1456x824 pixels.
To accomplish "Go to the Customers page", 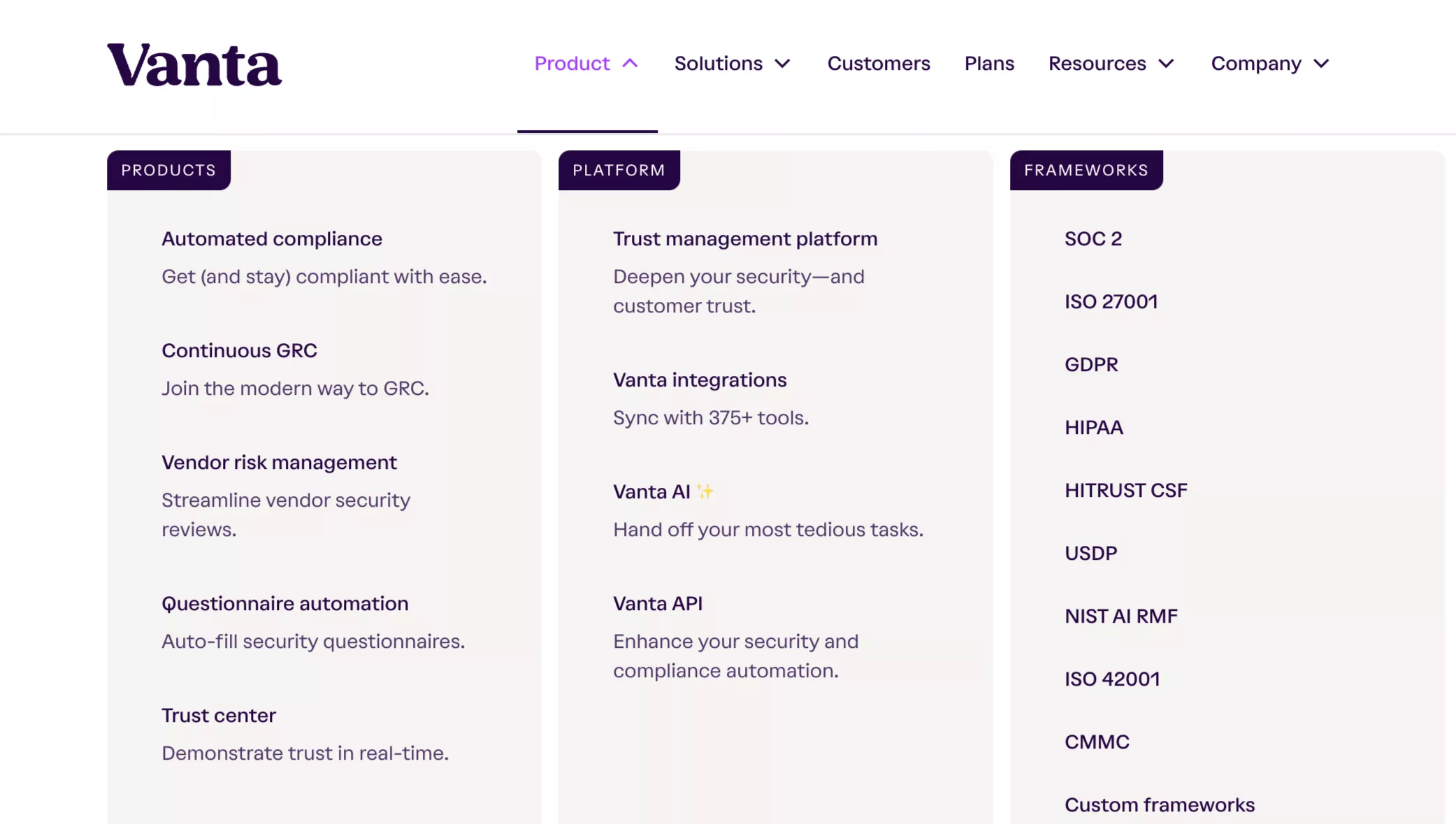I will pos(879,63).
